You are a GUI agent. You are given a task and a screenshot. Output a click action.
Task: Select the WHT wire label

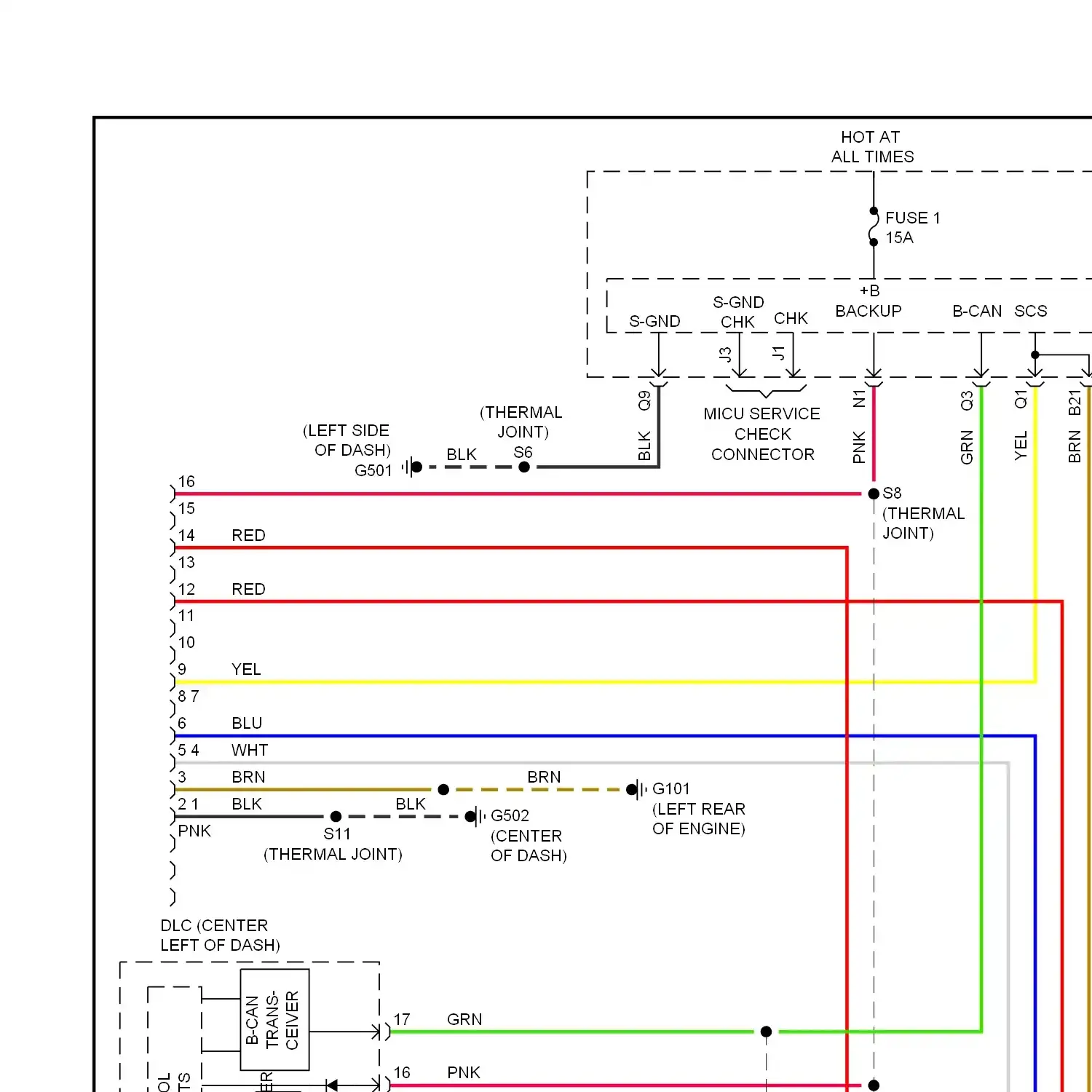(x=250, y=750)
